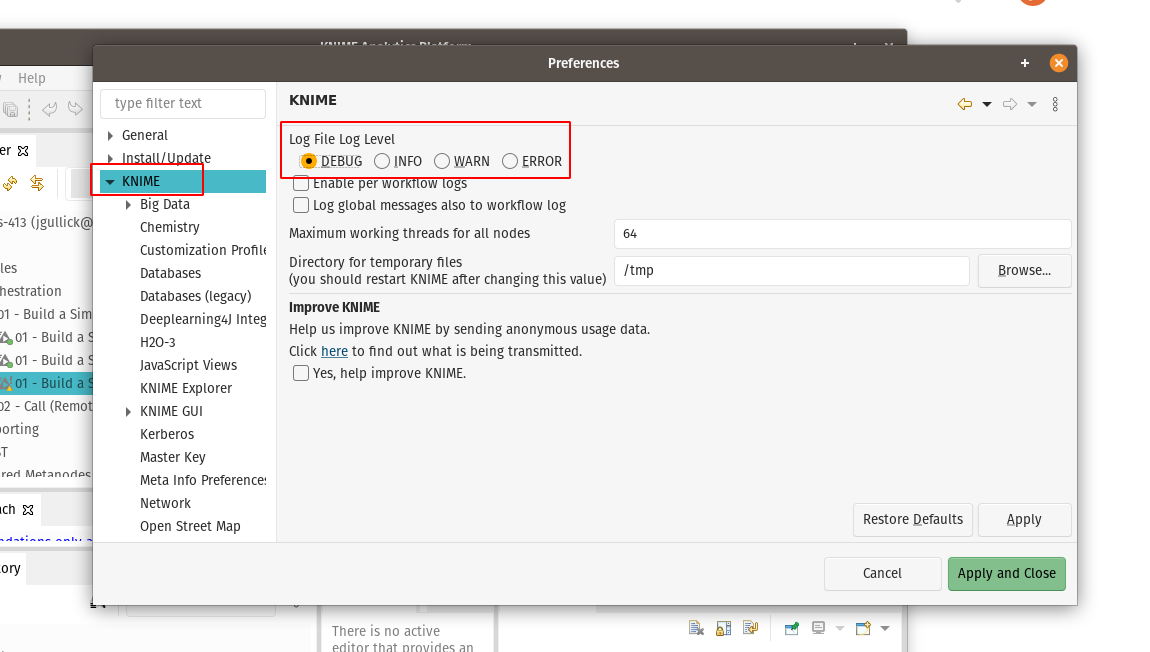The image size is (1150, 652).
Task: Open the back history dropdown arrow
Action: (x=987, y=104)
